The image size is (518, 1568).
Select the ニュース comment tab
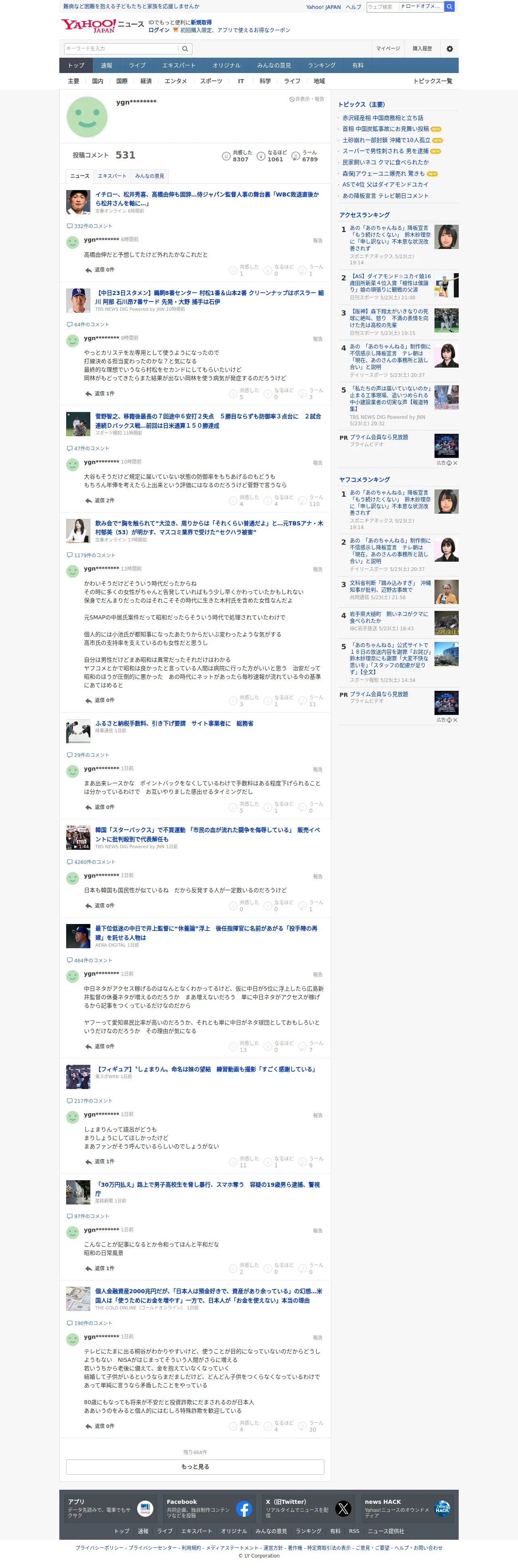click(80, 176)
